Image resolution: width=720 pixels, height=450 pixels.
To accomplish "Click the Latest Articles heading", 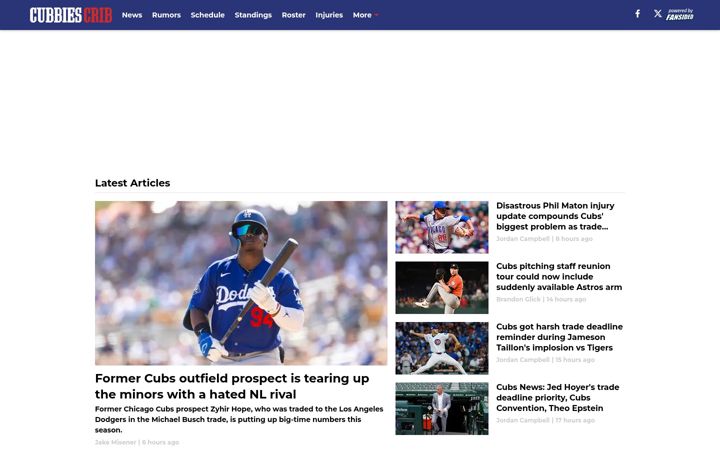I will point(132,183).
